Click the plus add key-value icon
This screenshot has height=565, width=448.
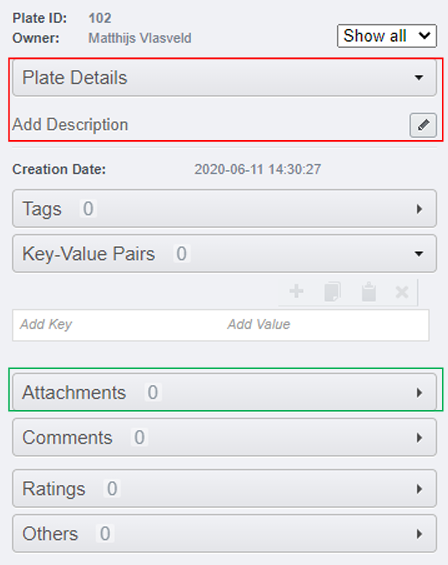(296, 291)
